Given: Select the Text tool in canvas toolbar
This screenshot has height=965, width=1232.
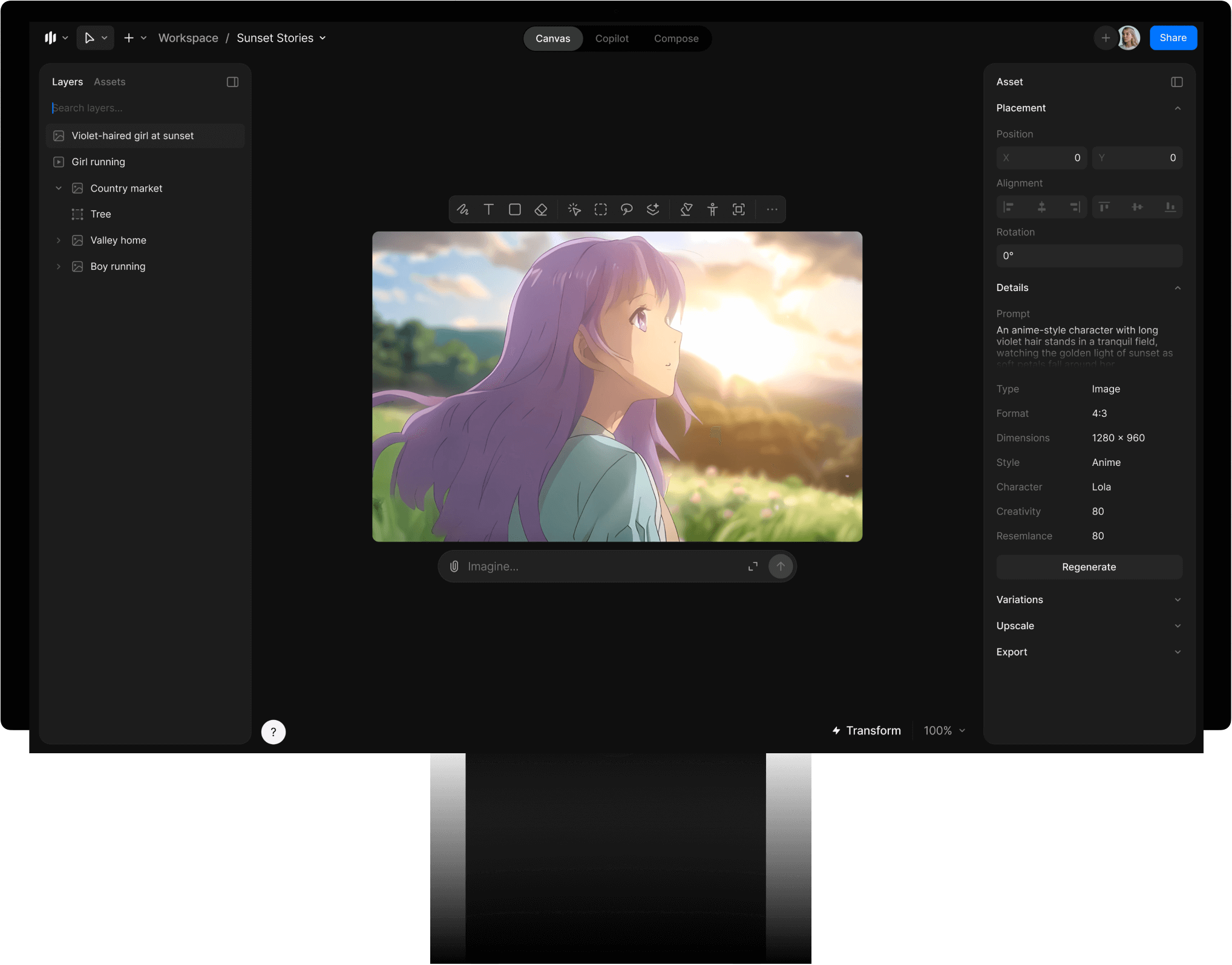Looking at the screenshot, I should coord(488,209).
